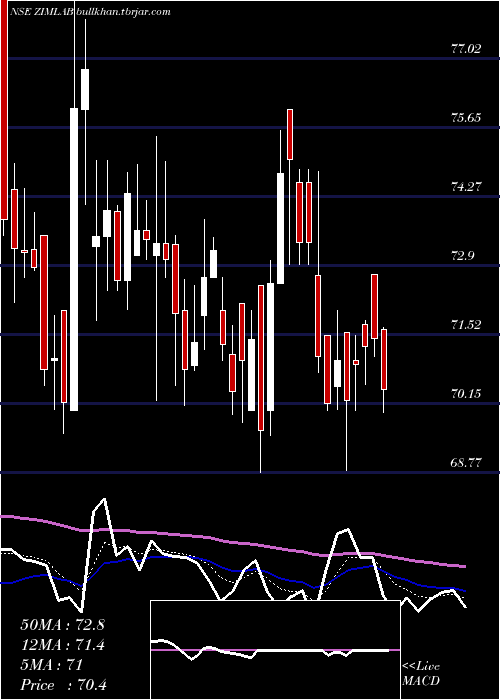Screen dimensions: 500x700
Task: Click the 5MA : 71 readout
Action: point(52,665)
